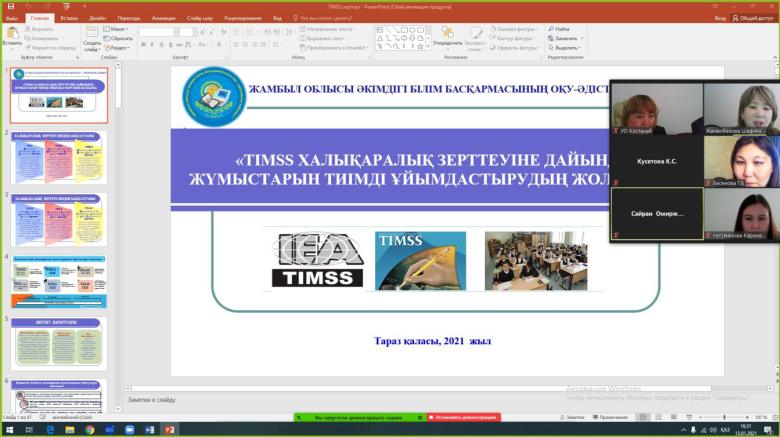Screen dimensions: 780x437
Task: Clear all formatting icon in font group
Action: pos(223,32)
